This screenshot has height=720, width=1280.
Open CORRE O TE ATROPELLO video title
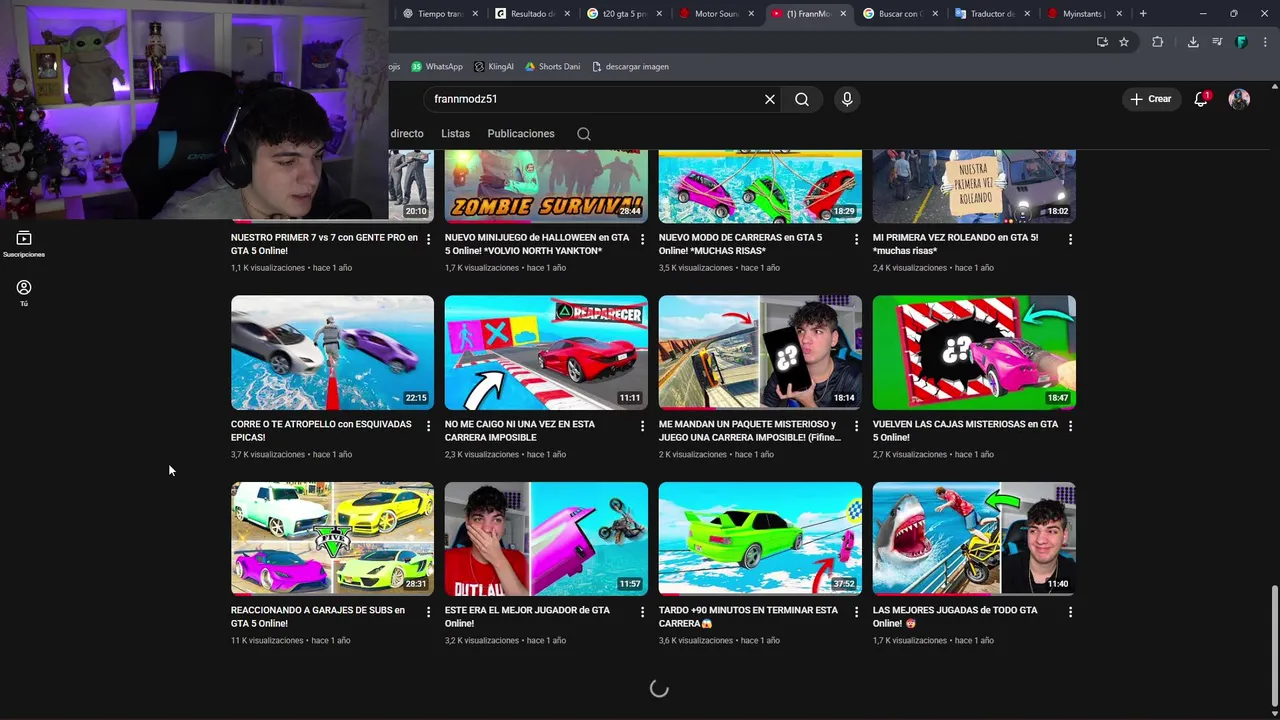[x=321, y=431]
